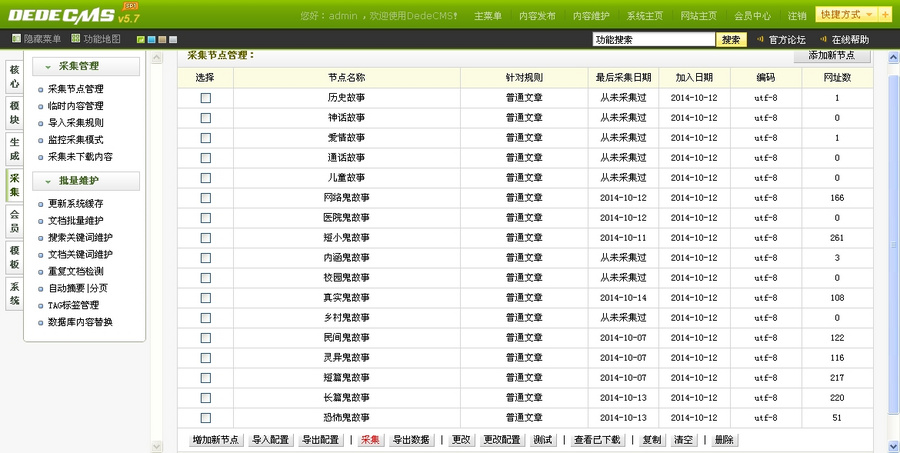Open the 官方论坛 forum link
This screenshot has width=900, height=453.
[787, 40]
